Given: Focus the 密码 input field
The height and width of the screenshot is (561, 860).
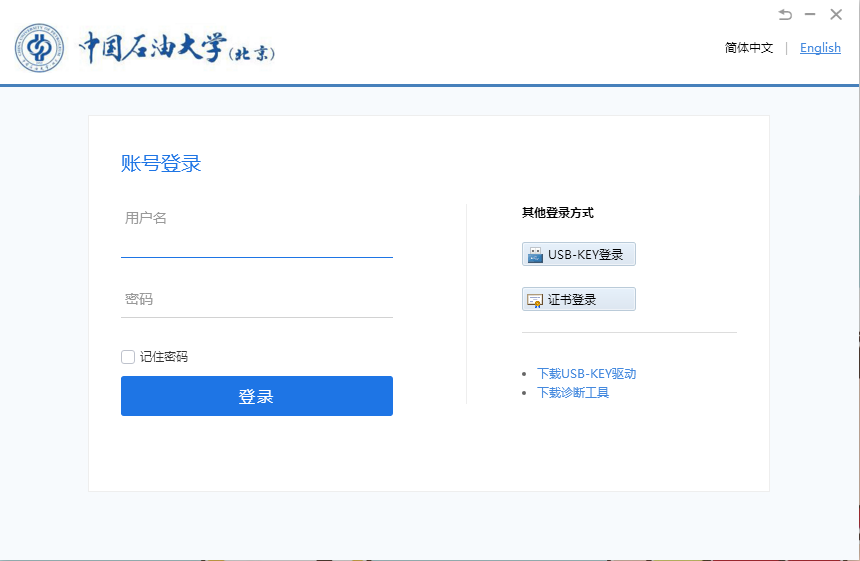Looking at the screenshot, I should (256, 300).
